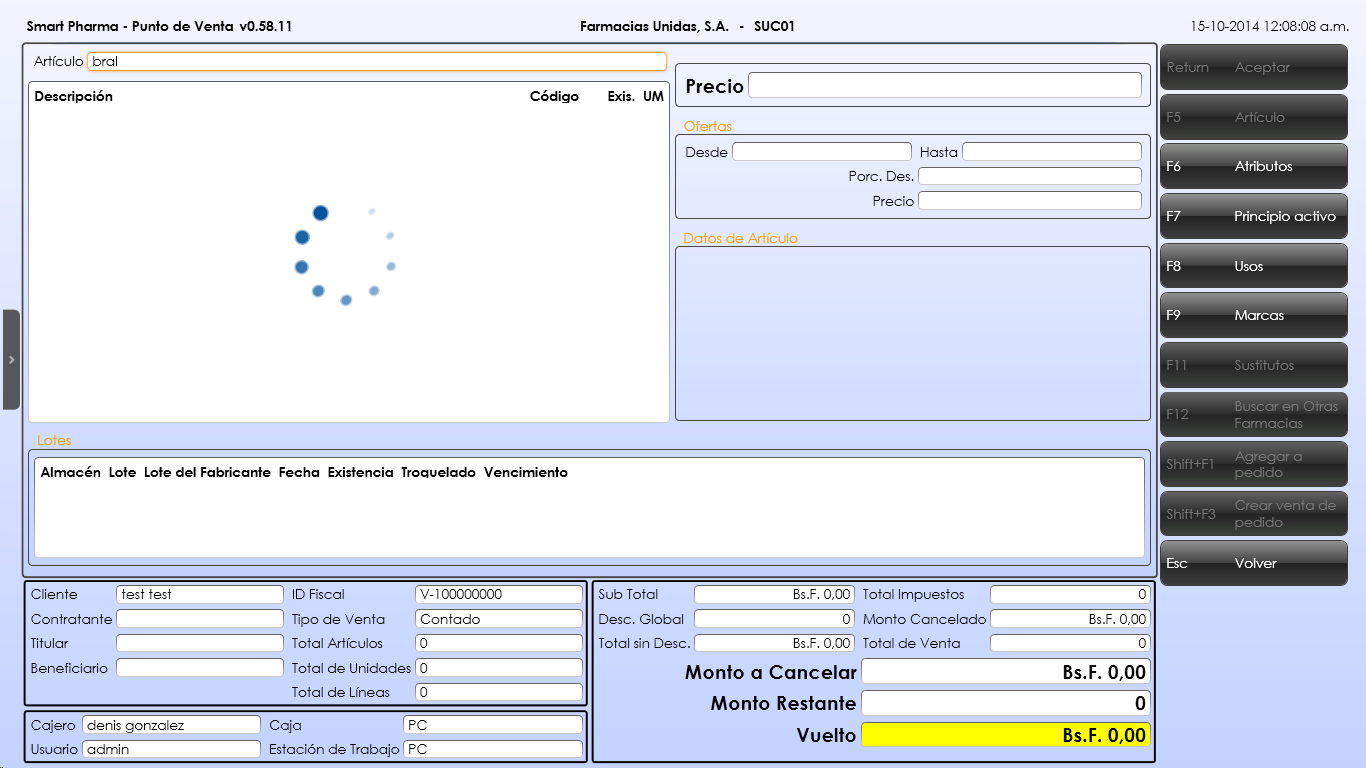The height and width of the screenshot is (768, 1366).
Task: Click the Ofertas Hasta field
Action: (x=1052, y=152)
